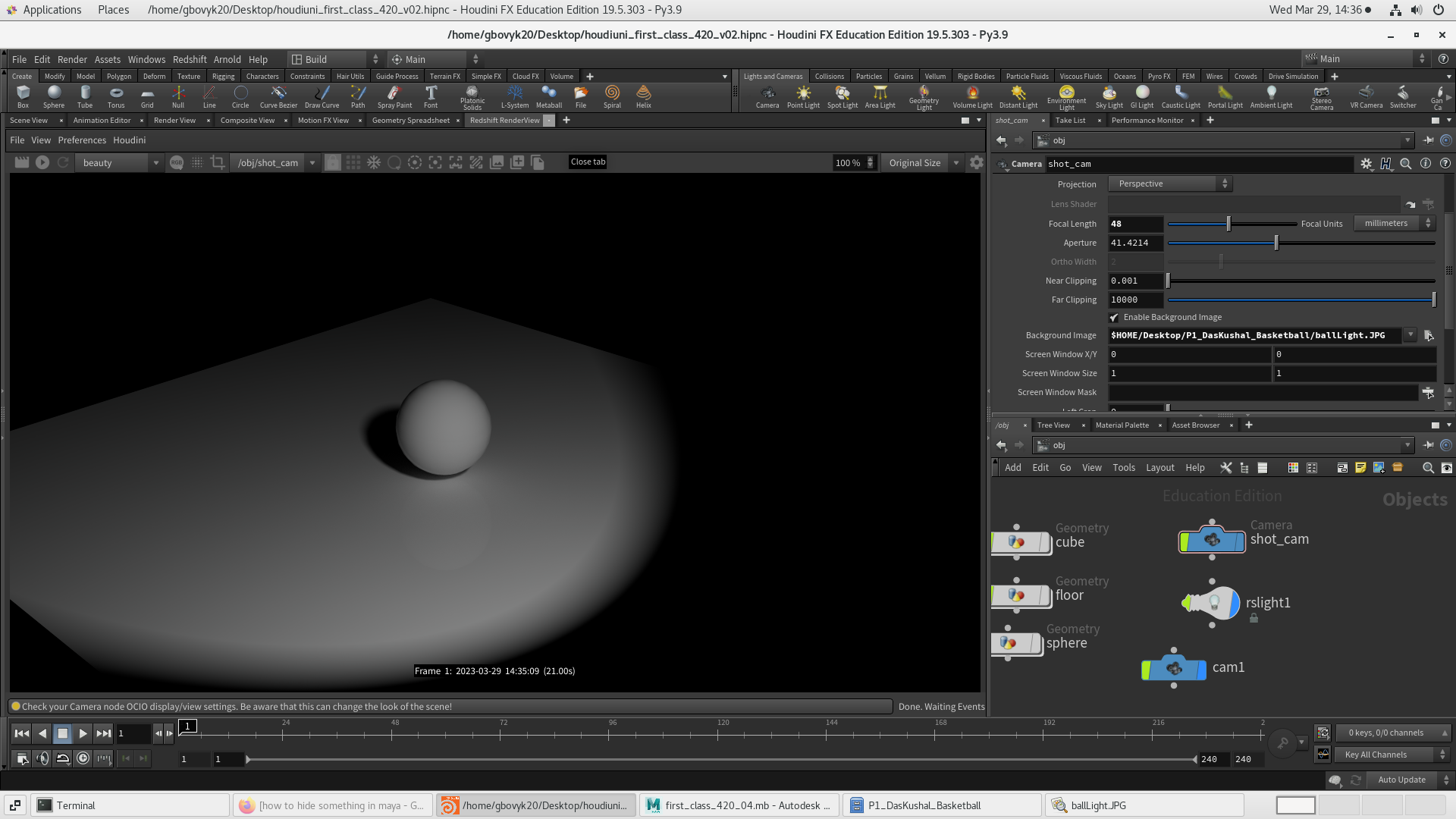Toggle render region crop button
The width and height of the screenshot is (1456, 819).
tap(218, 162)
